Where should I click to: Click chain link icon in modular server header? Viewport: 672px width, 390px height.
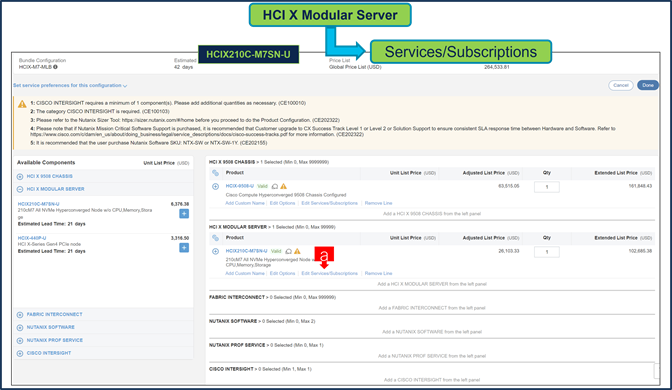[216, 238]
